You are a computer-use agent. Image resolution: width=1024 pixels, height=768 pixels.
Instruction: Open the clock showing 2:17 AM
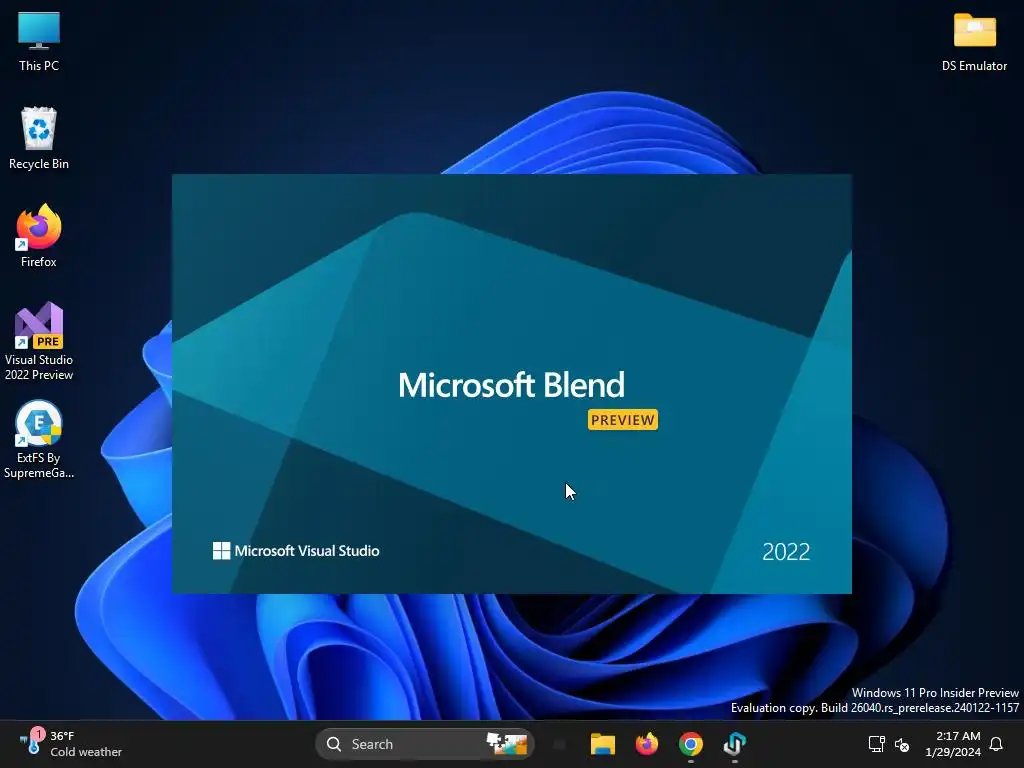953,744
